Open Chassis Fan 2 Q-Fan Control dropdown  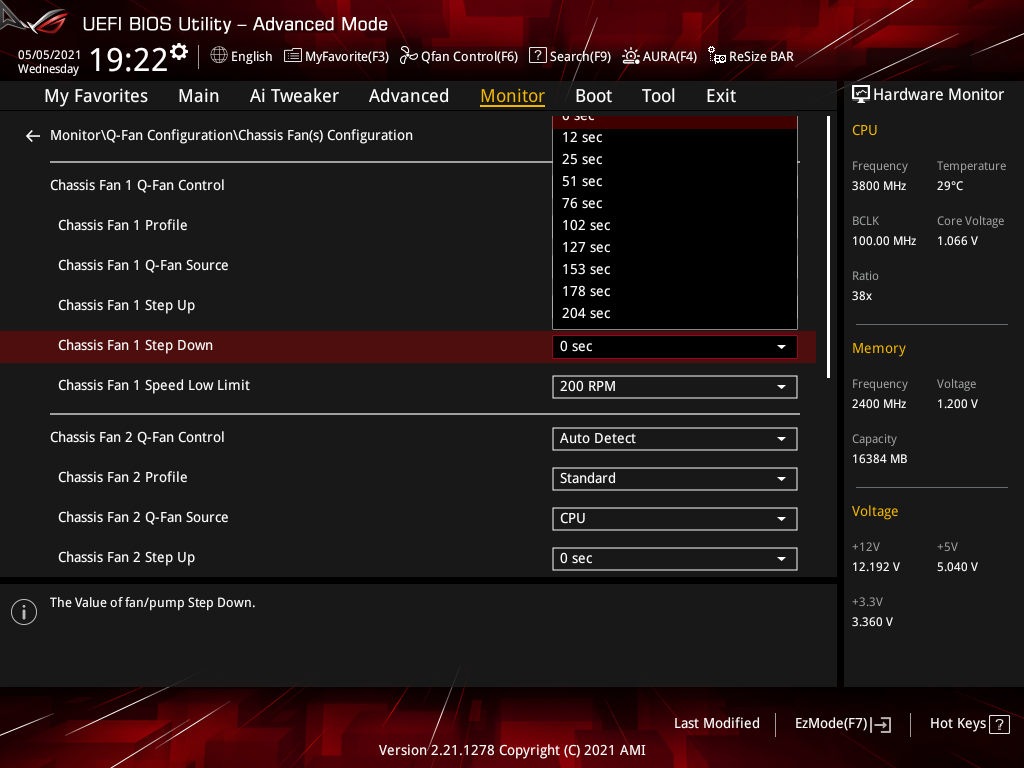tap(675, 439)
